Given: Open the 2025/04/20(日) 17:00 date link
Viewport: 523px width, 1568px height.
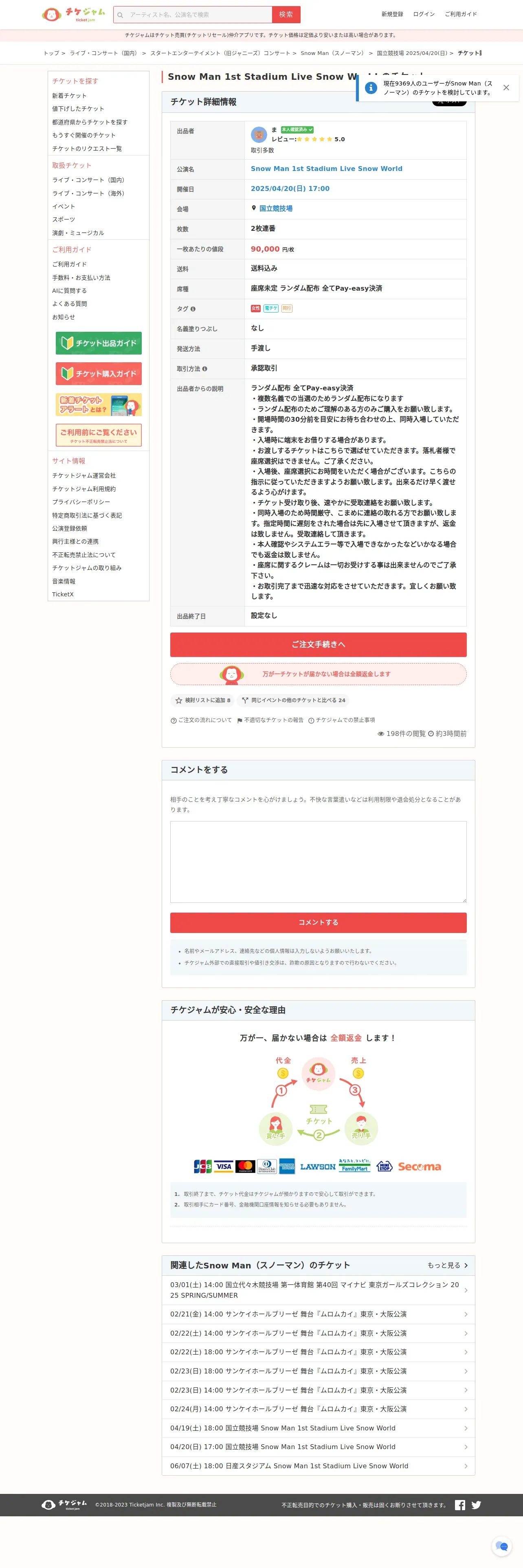Looking at the screenshot, I should coord(290,189).
